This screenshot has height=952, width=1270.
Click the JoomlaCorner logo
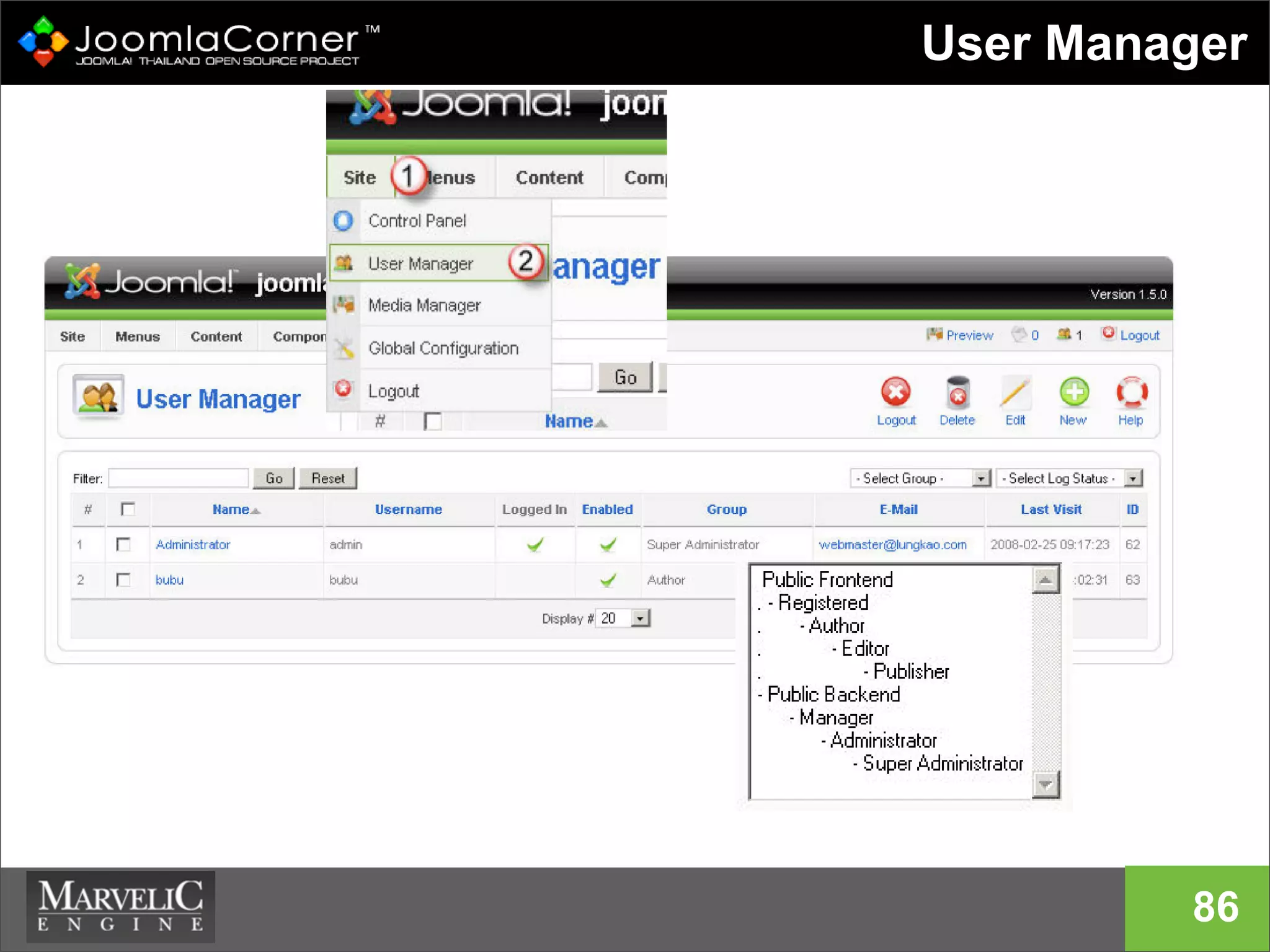click(198, 42)
